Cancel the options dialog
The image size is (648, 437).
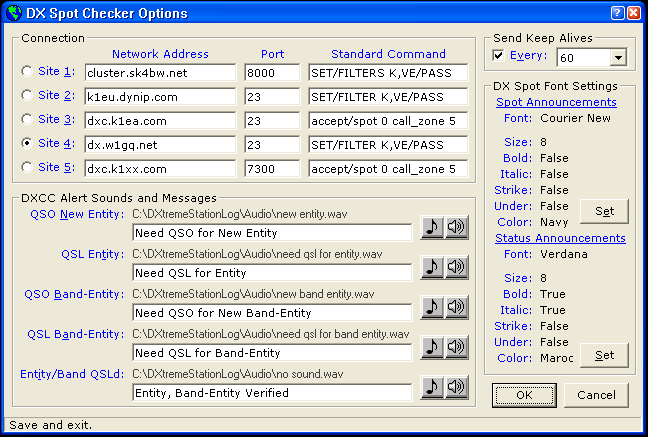pyautogui.click(x=596, y=395)
